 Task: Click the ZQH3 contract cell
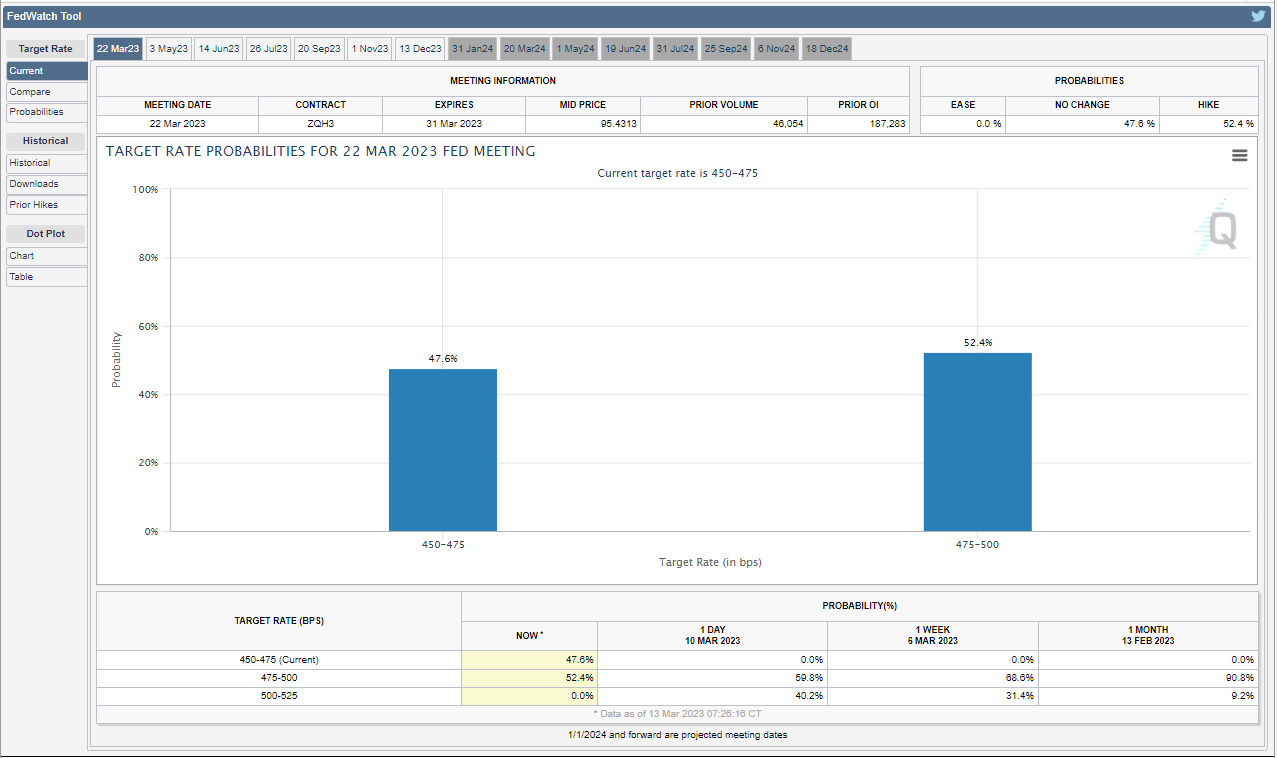pos(320,124)
